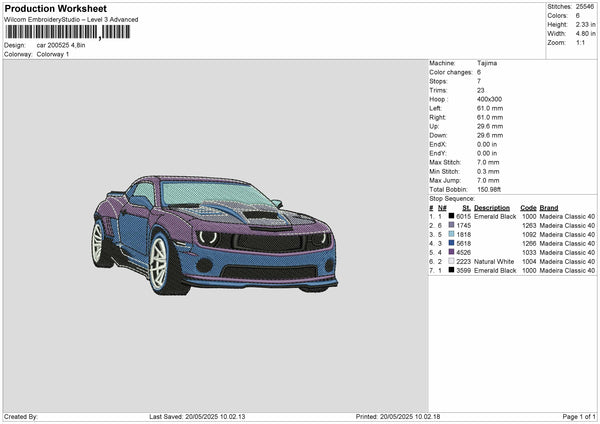This screenshot has width=600, height=424.
Task: Click thread code '1092' in row 3
Action: tap(529, 235)
